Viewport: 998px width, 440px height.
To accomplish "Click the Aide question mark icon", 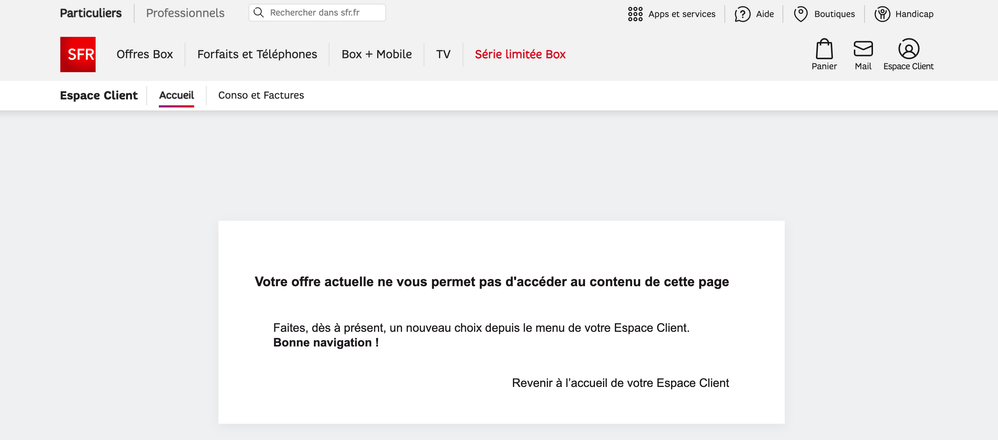I will 742,14.
